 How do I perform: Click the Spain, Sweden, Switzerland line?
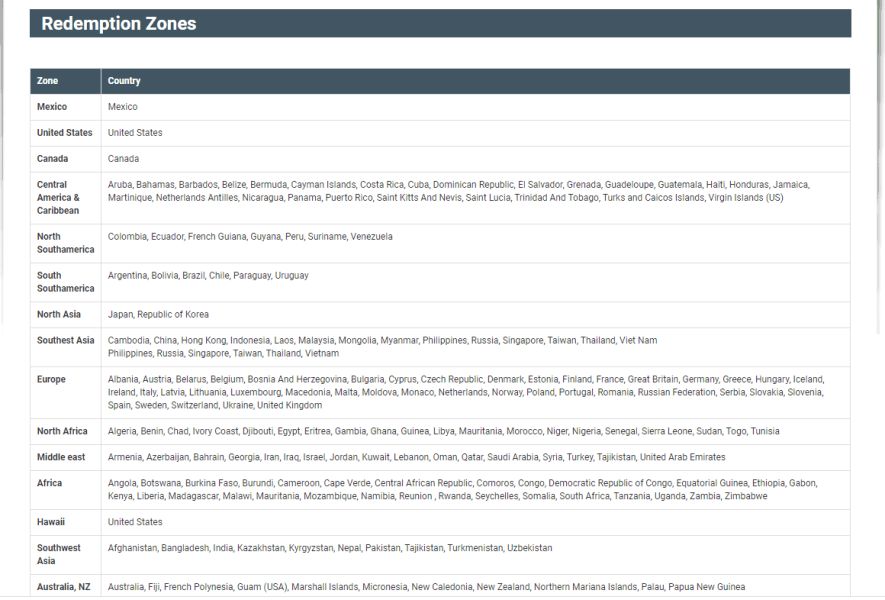(215, 405)
